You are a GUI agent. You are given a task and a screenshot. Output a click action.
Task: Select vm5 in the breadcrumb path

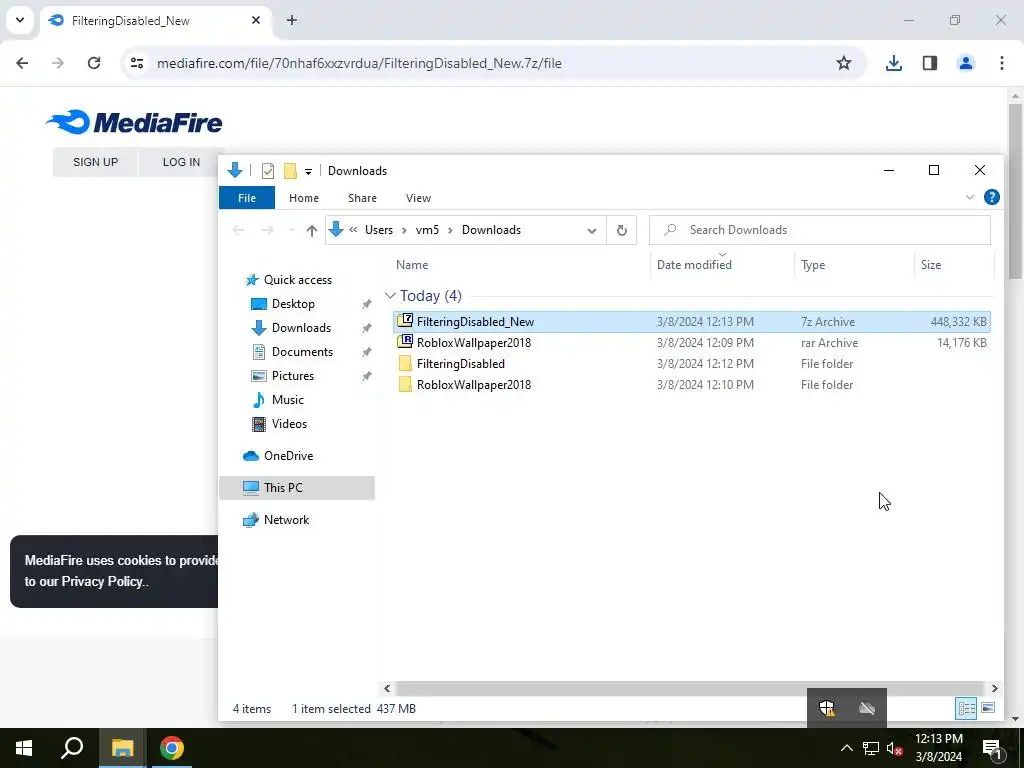tap(427, 230)
